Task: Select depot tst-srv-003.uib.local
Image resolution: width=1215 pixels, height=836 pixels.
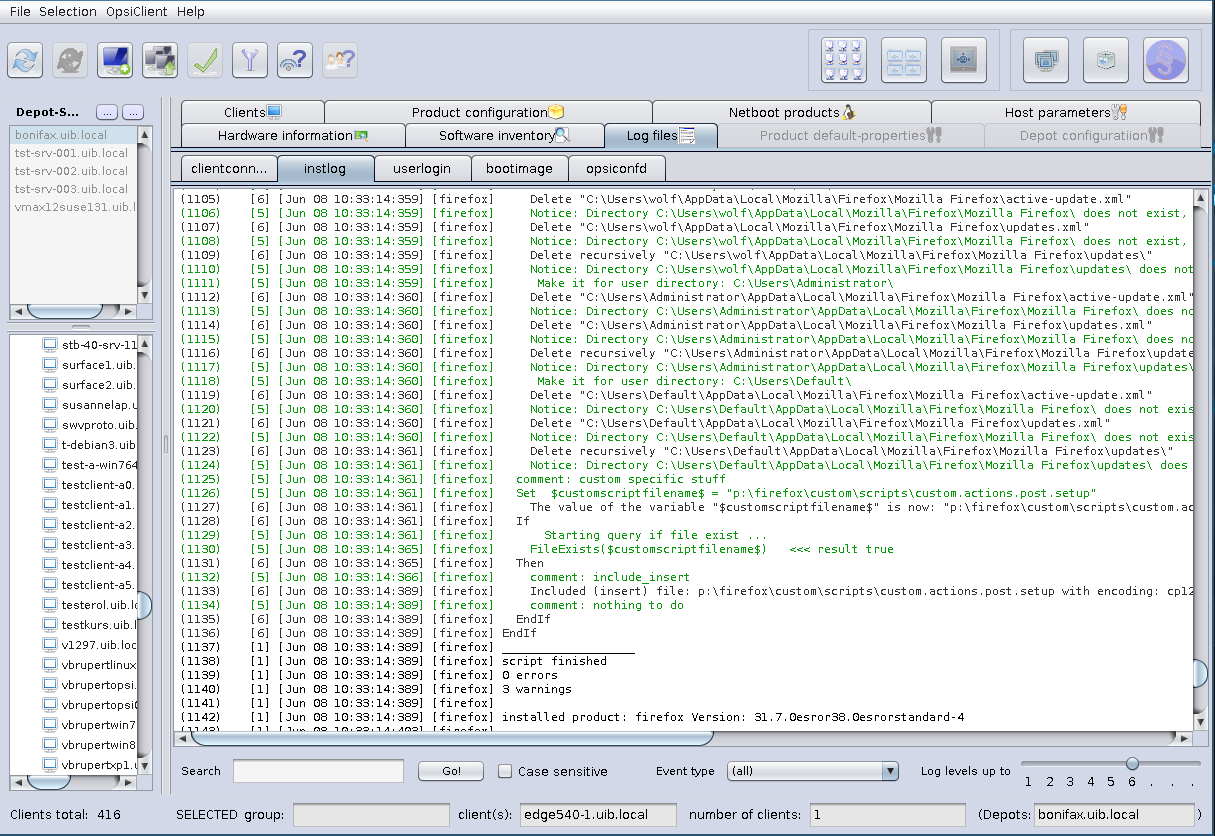Action: point(73,188)
